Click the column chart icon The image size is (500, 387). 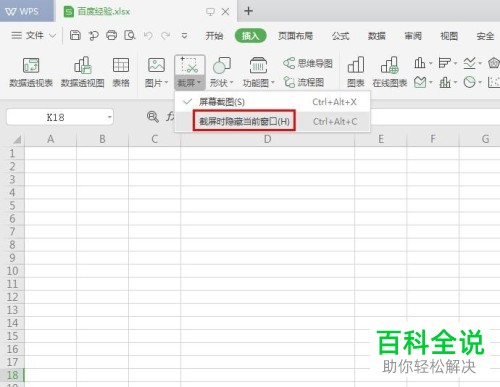click(x=420, y=63)
